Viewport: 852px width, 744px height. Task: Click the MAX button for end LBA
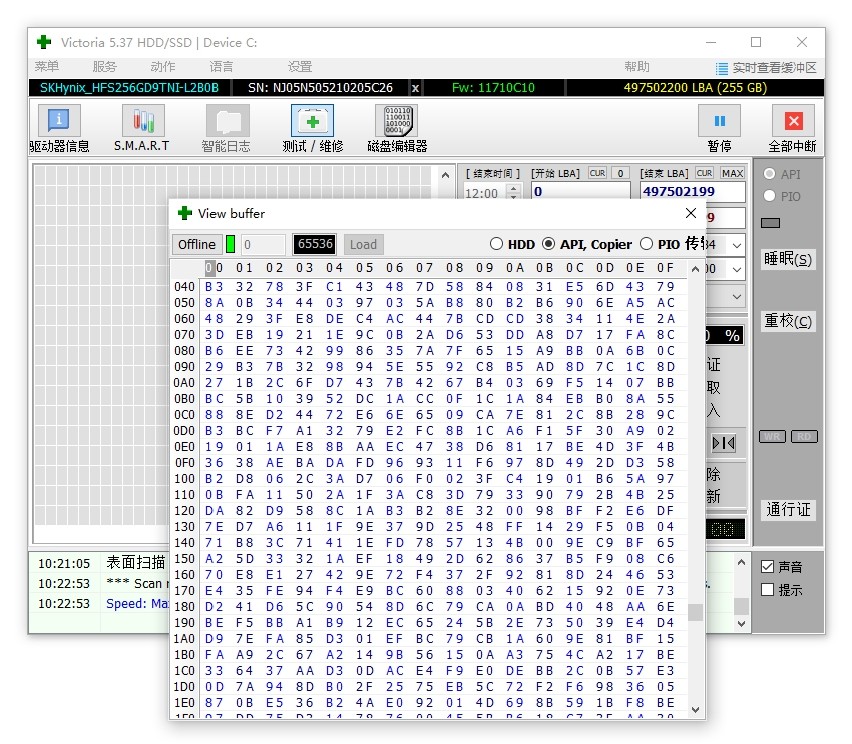pos(732,173)
